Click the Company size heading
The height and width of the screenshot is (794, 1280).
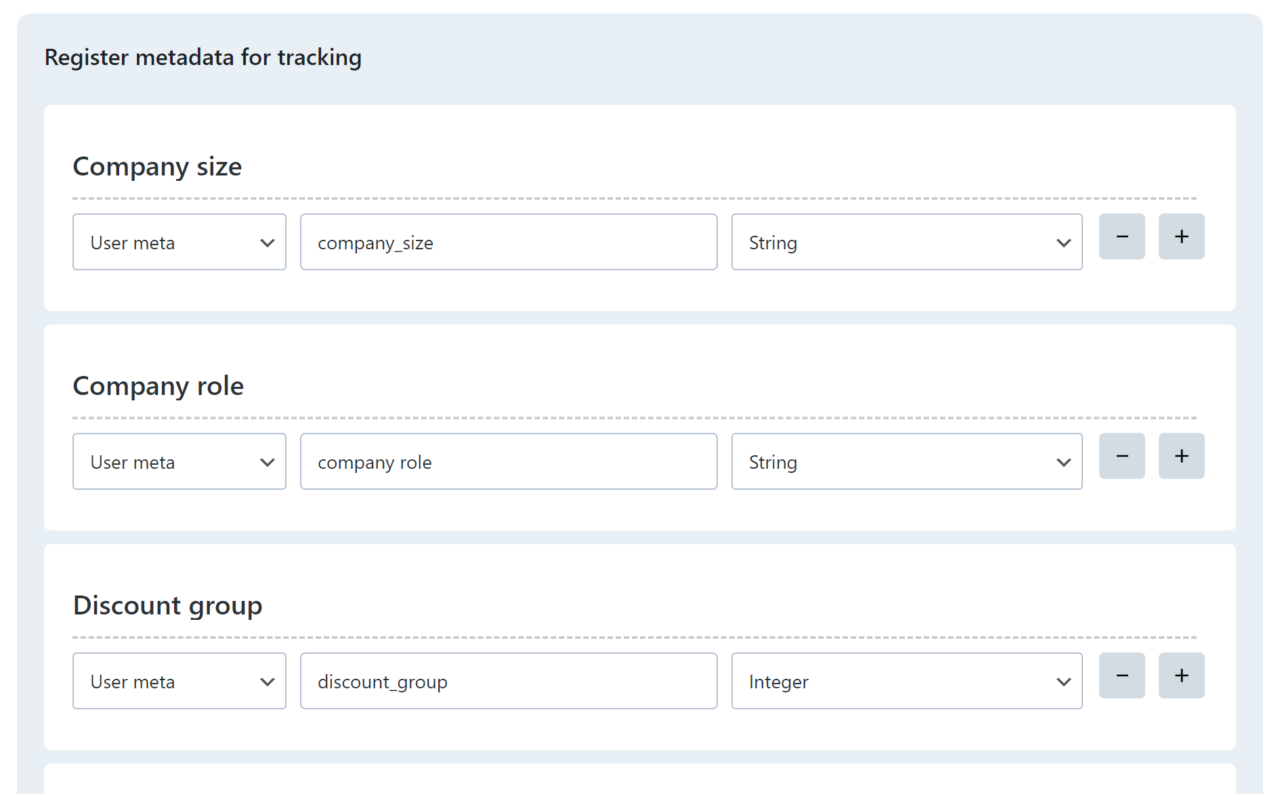click(x=157, y=166)
